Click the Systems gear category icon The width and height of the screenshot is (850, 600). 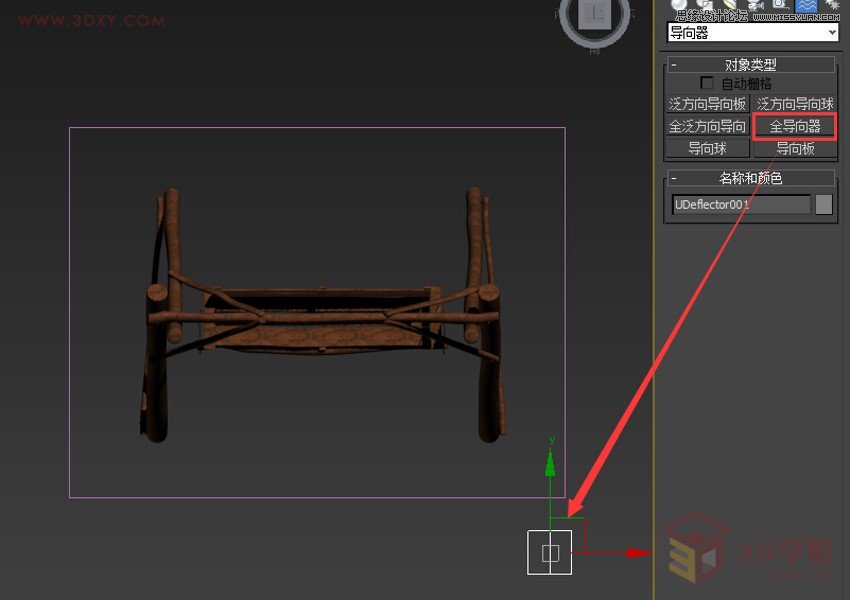click(x=834, y=5)
